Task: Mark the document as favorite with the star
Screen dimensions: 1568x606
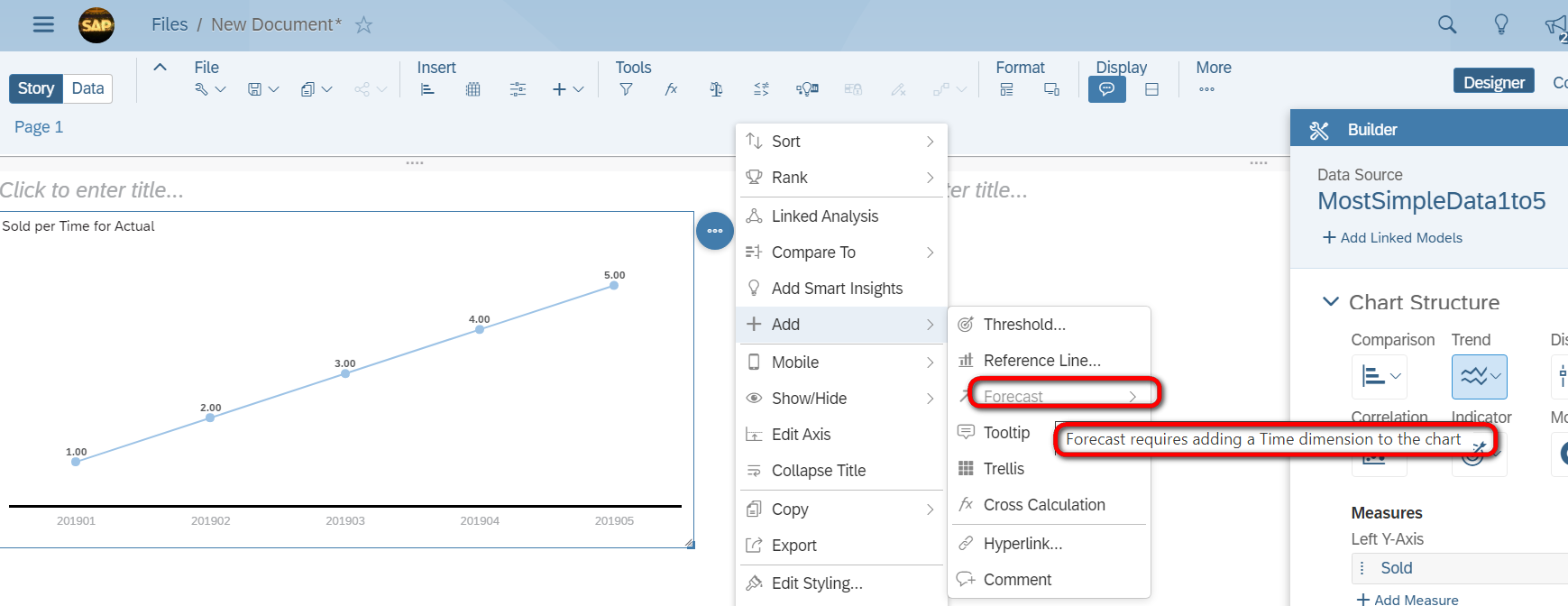Action: pos(364,25)
